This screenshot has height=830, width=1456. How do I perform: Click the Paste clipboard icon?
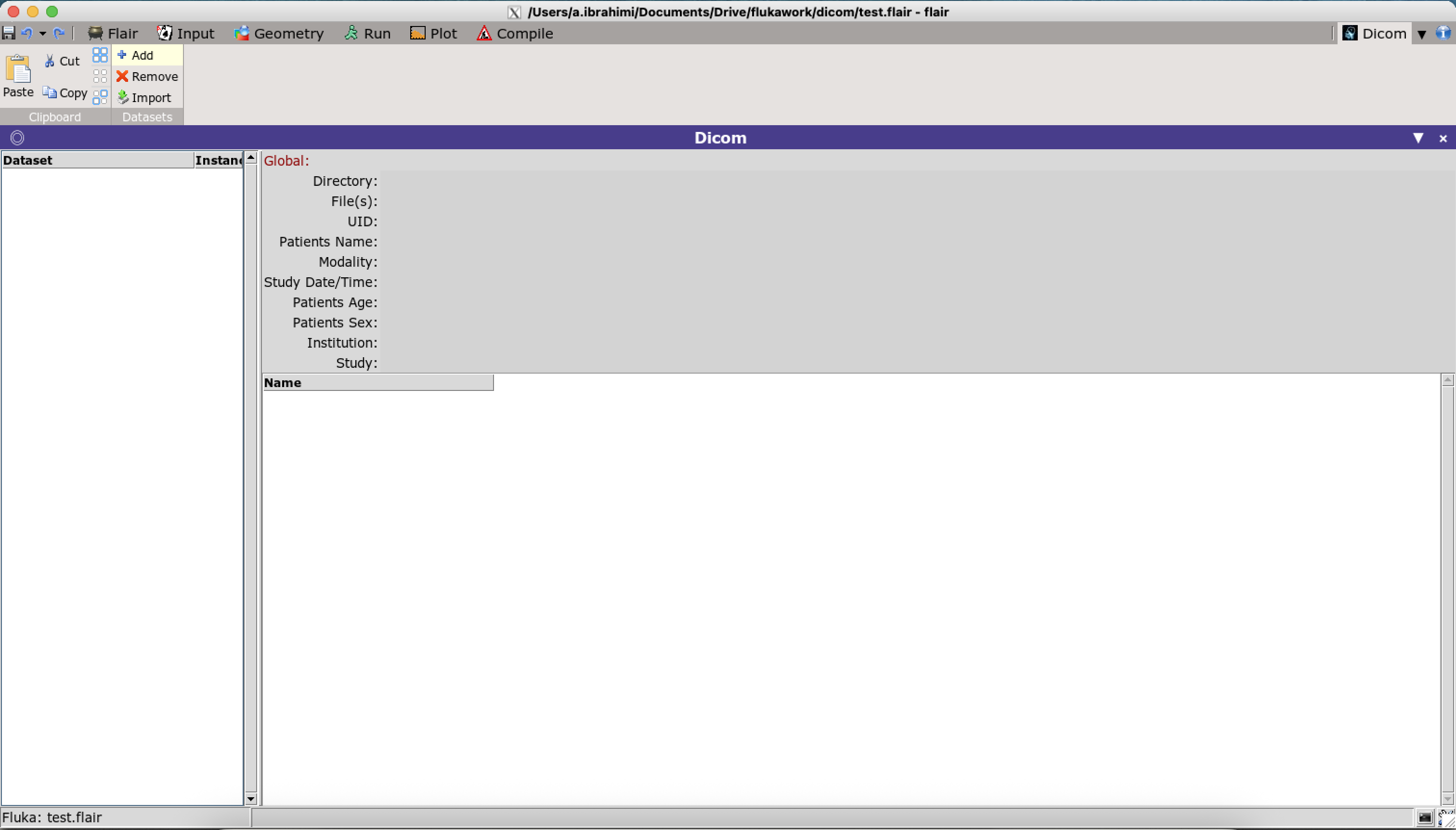click(18, 69)
